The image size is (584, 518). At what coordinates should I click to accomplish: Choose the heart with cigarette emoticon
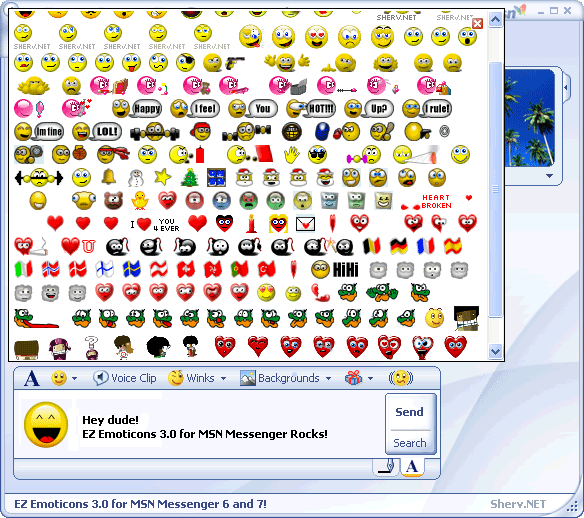click(31, 247)
